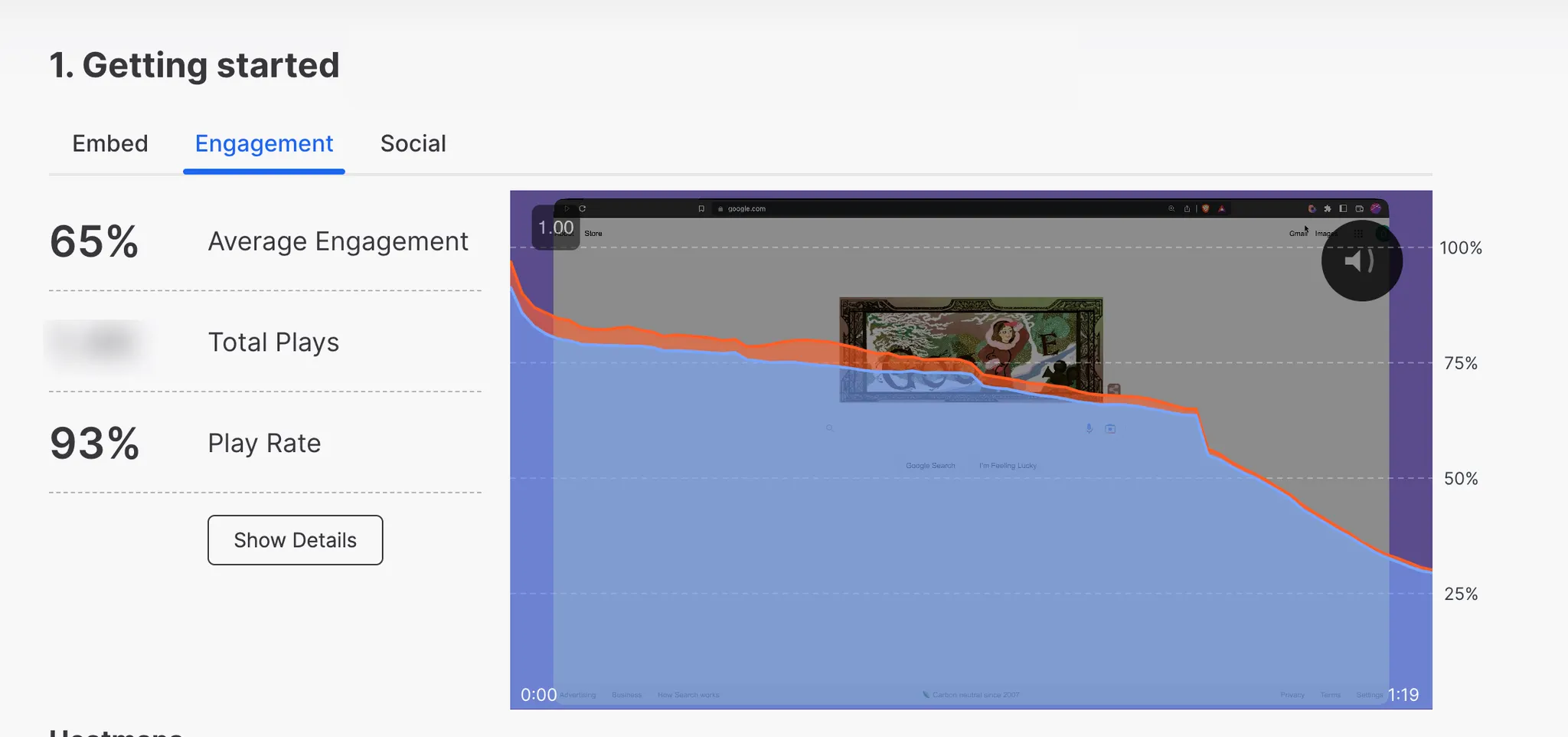Click the '1. Getting started' heading
The width and height of the screenshot is (1568, 737).
194,65
